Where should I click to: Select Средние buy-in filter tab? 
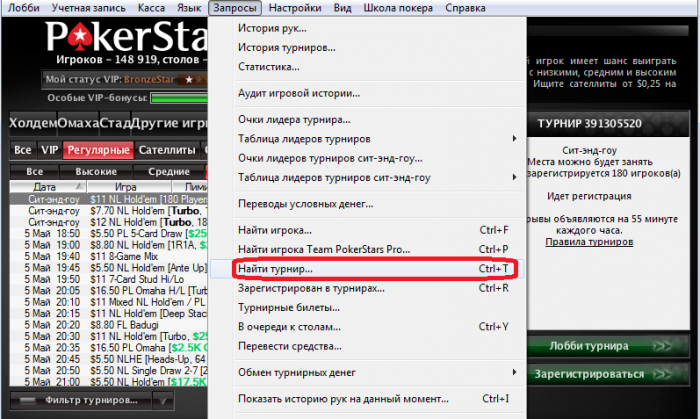click(169, 171)
